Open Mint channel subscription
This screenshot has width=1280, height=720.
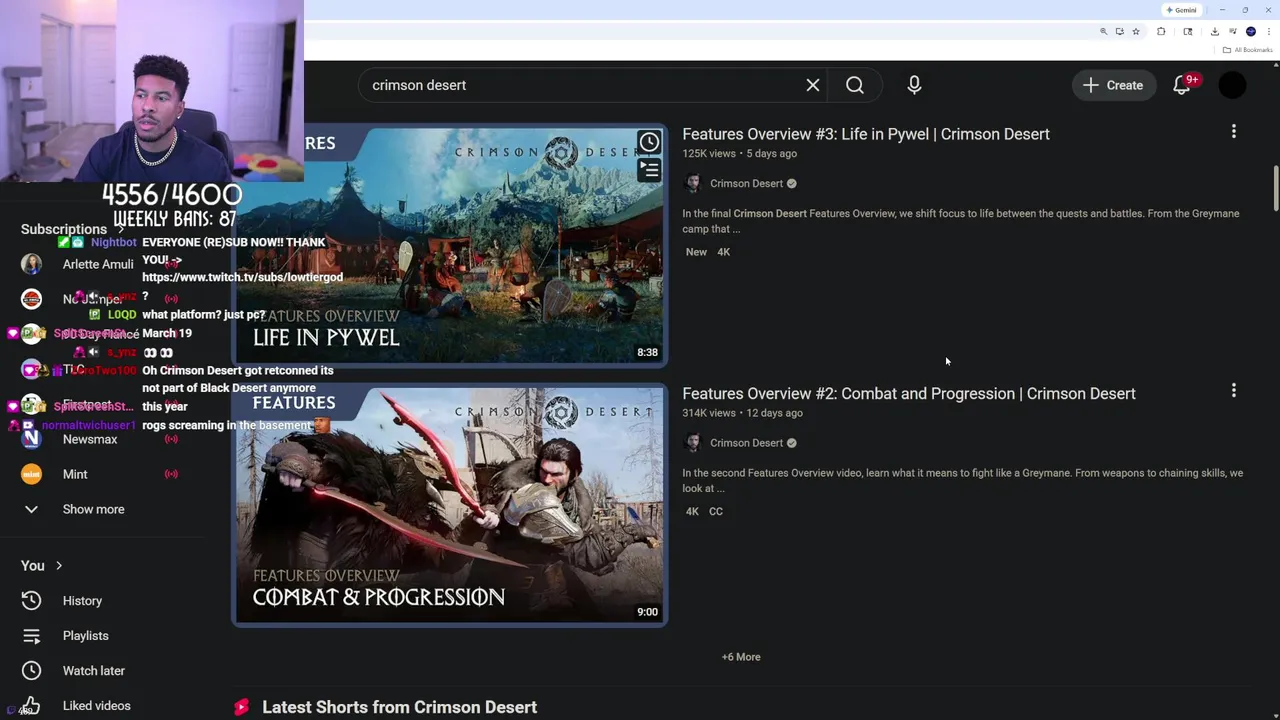pos(75,474)
